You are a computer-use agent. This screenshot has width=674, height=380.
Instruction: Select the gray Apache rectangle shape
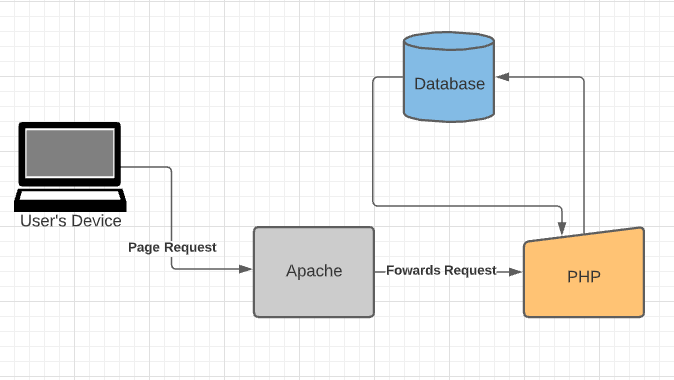314,272
